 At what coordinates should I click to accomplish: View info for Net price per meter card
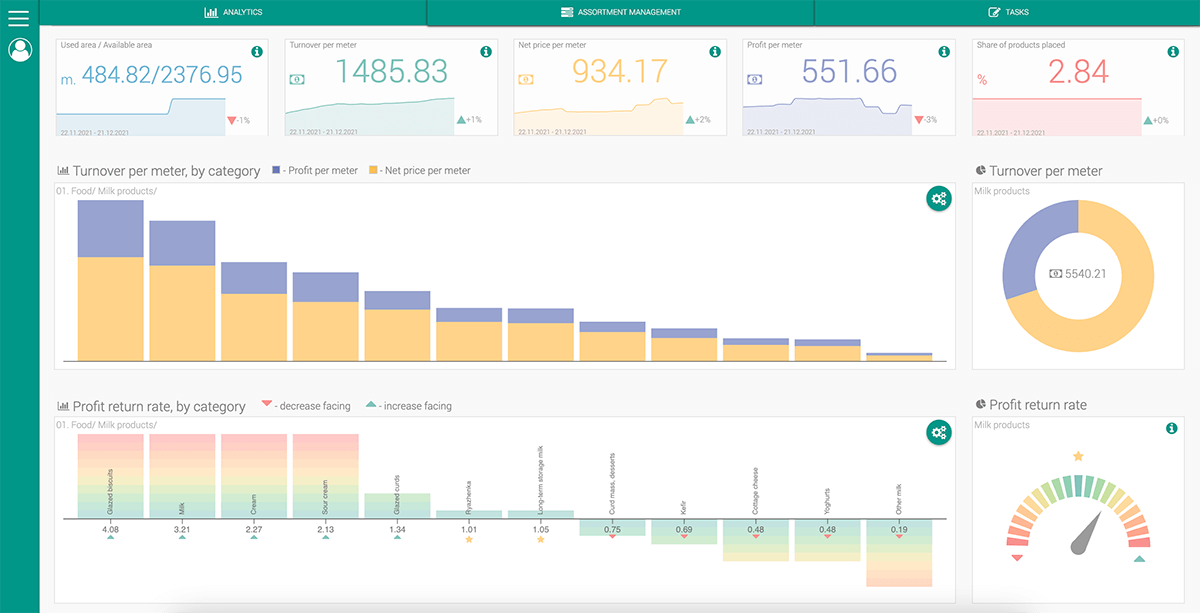(x=714, y=52)
